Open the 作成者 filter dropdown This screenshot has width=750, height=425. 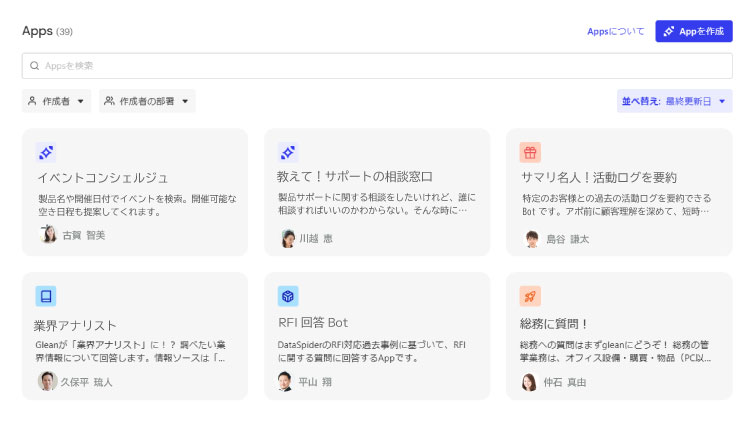(x=57, y=101)
